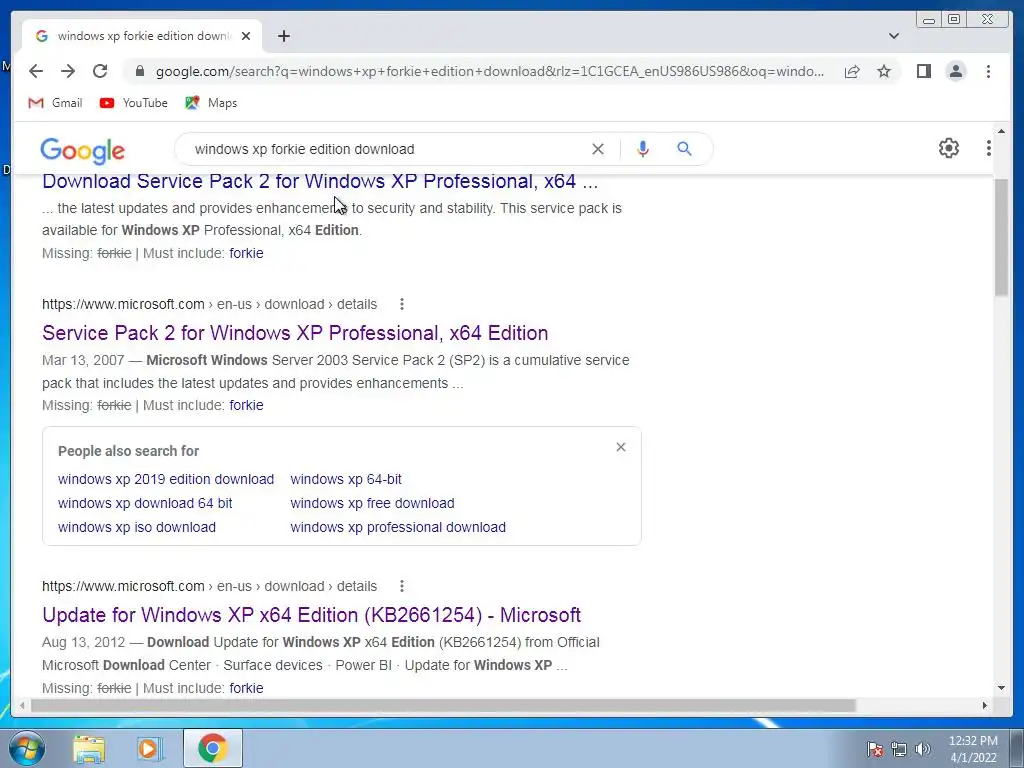Open the Chrome three-dot menu
The height and width of the screenshot is (768, 1024).
988,71
